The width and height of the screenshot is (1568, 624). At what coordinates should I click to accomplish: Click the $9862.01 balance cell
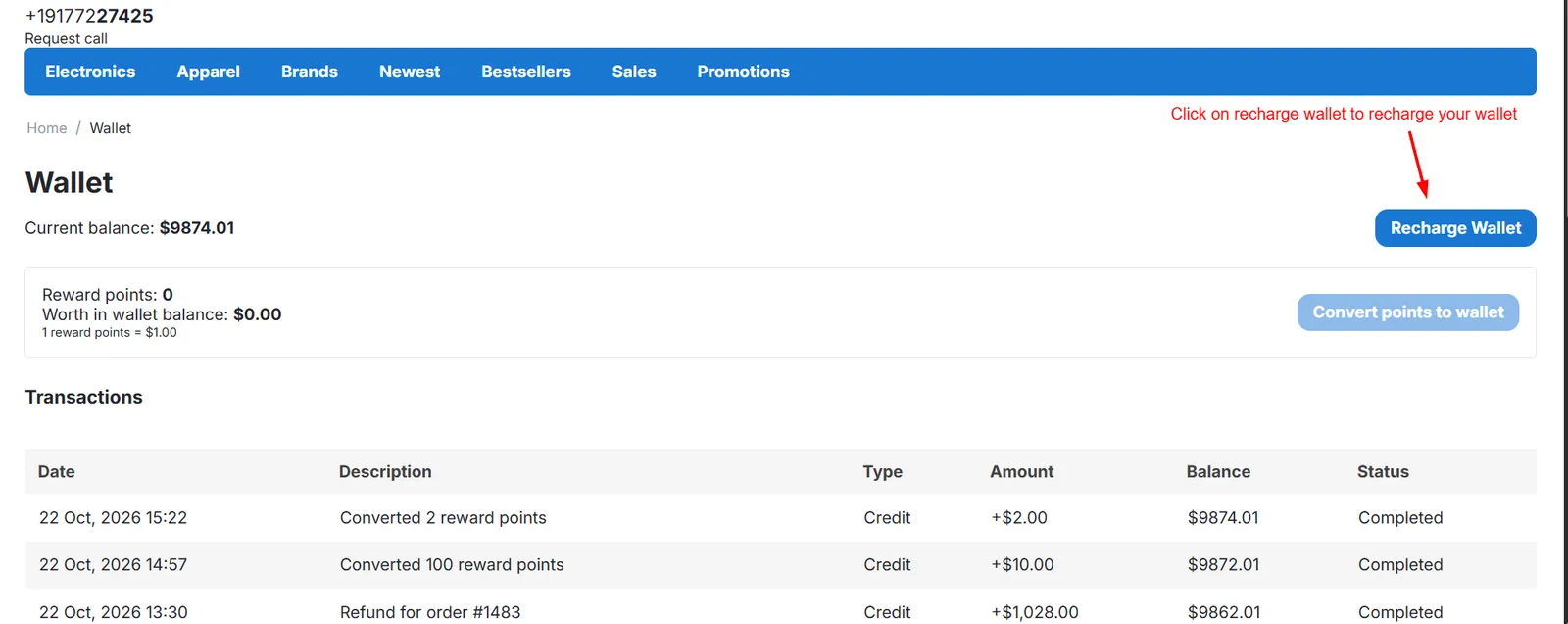pyautogui.click(x=1224, y=612)
